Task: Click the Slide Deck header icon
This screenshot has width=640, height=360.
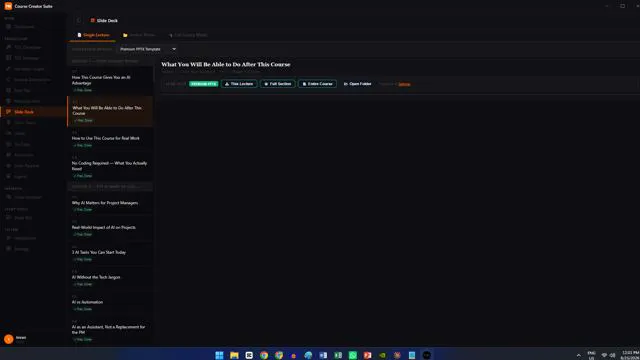Action: pos(93,20)
